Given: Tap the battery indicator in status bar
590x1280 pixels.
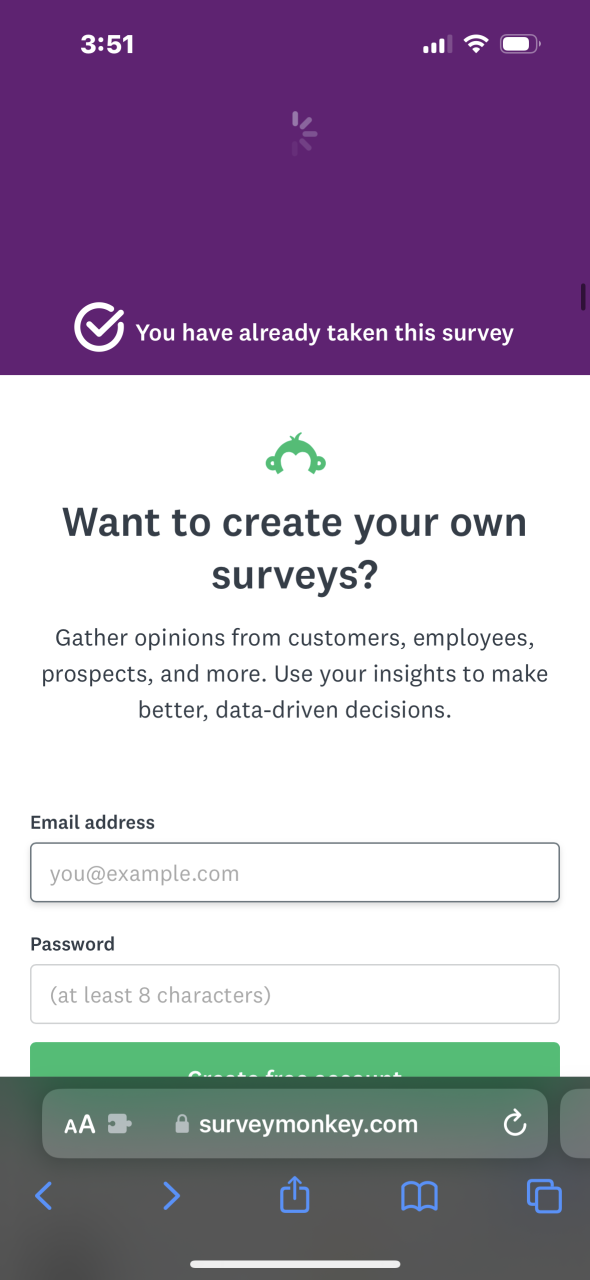Looking at the screenshot, I should pos(521,44).
